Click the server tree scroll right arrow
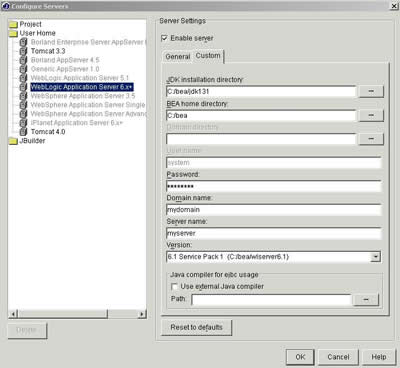Viewport: 400px width, 368px height. click(142, 314)
